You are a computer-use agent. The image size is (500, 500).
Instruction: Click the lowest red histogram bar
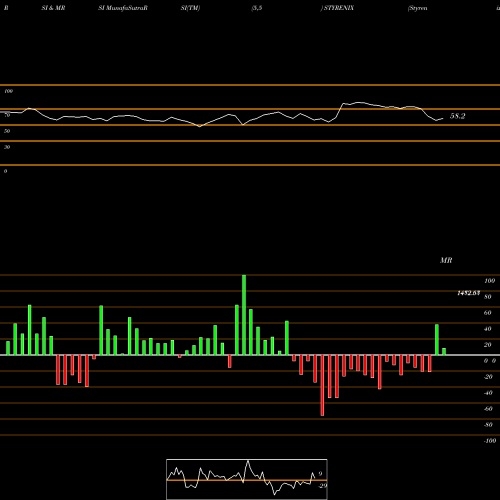pos(322,385)
